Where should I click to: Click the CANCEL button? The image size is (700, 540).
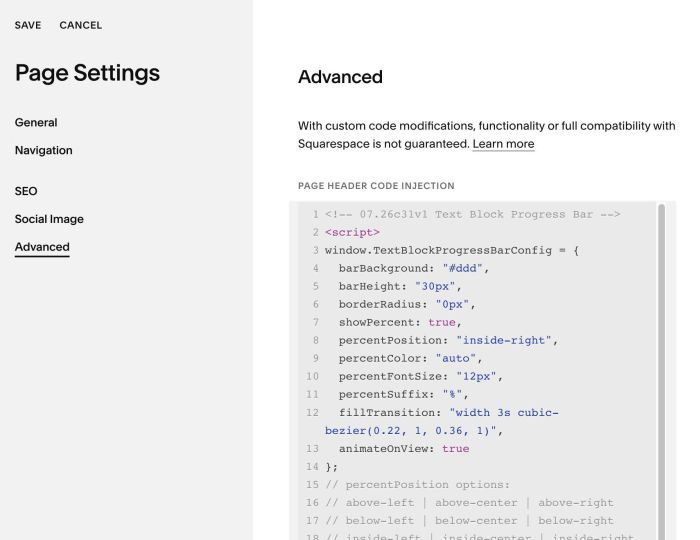(x=81, y=25)
